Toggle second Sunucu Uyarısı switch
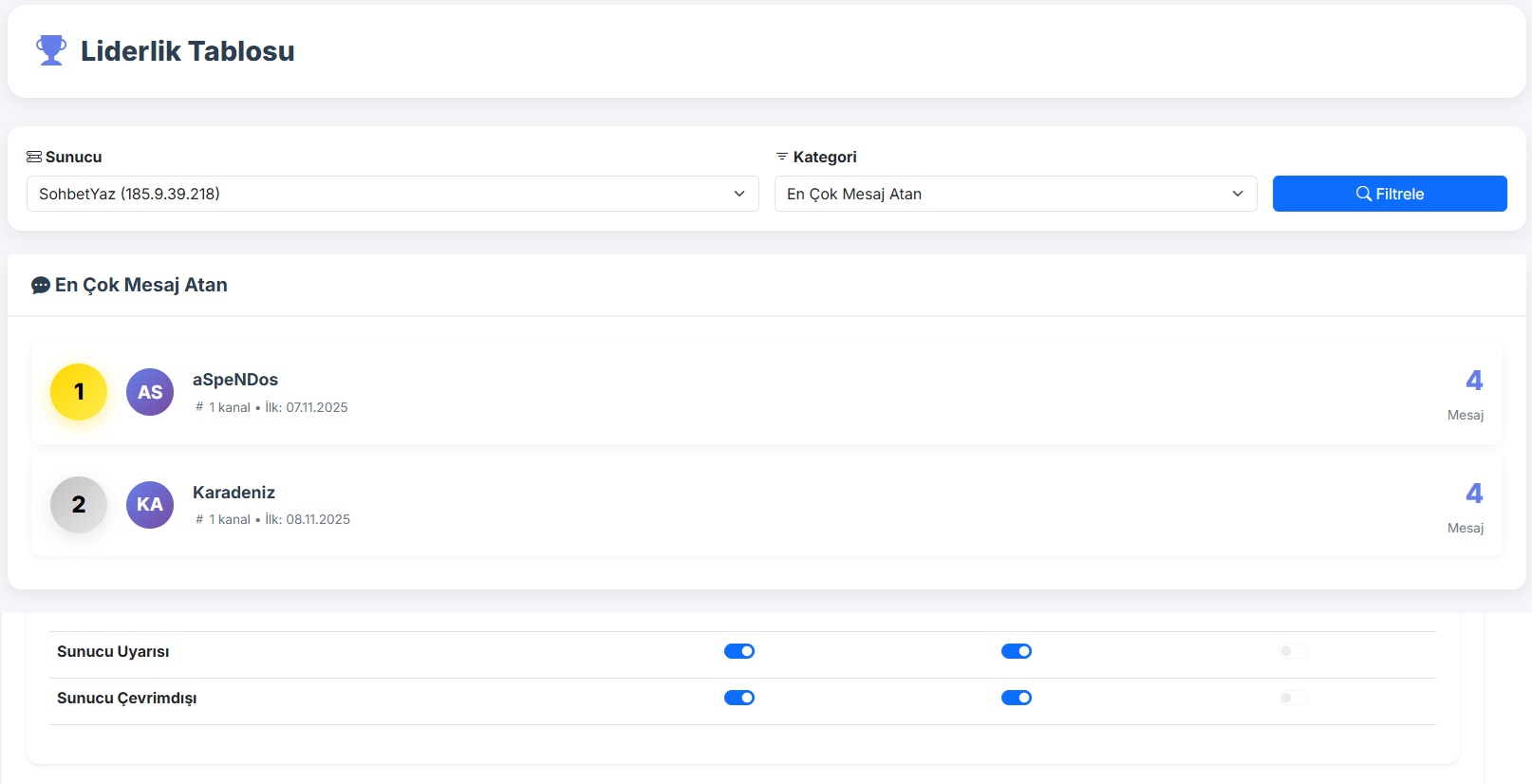The width and height of the screenshot is (1532, 784). (x=1017, y=651)
